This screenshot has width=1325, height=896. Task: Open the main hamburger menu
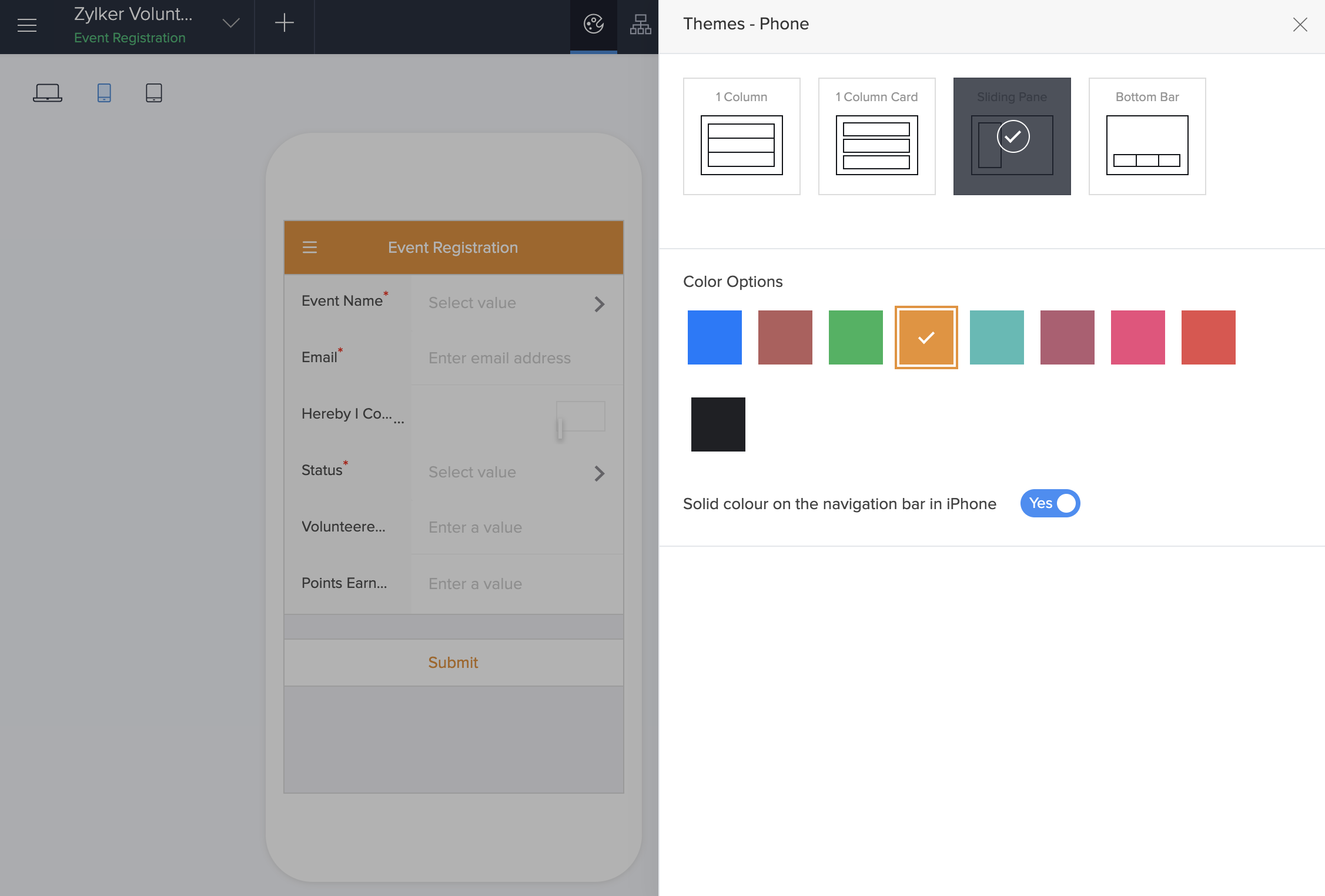27,25
